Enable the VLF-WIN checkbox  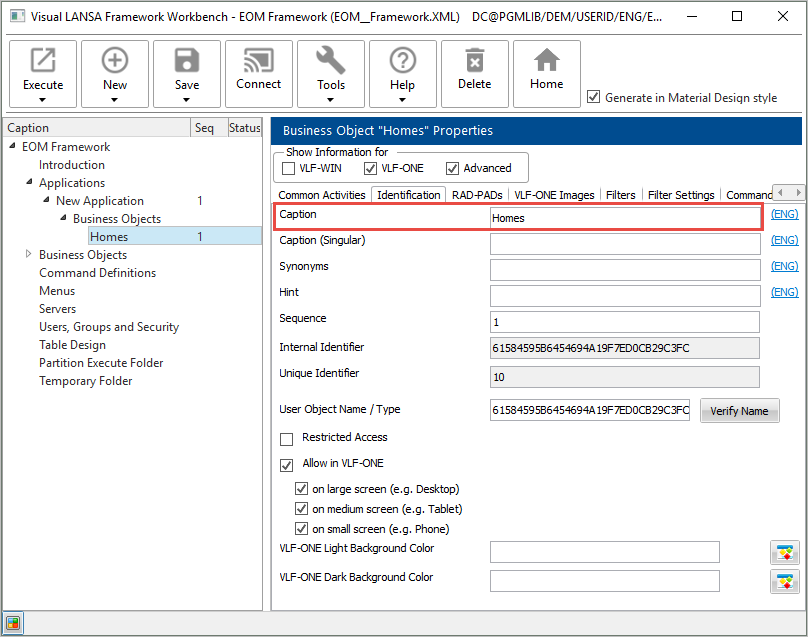(289, 169)
